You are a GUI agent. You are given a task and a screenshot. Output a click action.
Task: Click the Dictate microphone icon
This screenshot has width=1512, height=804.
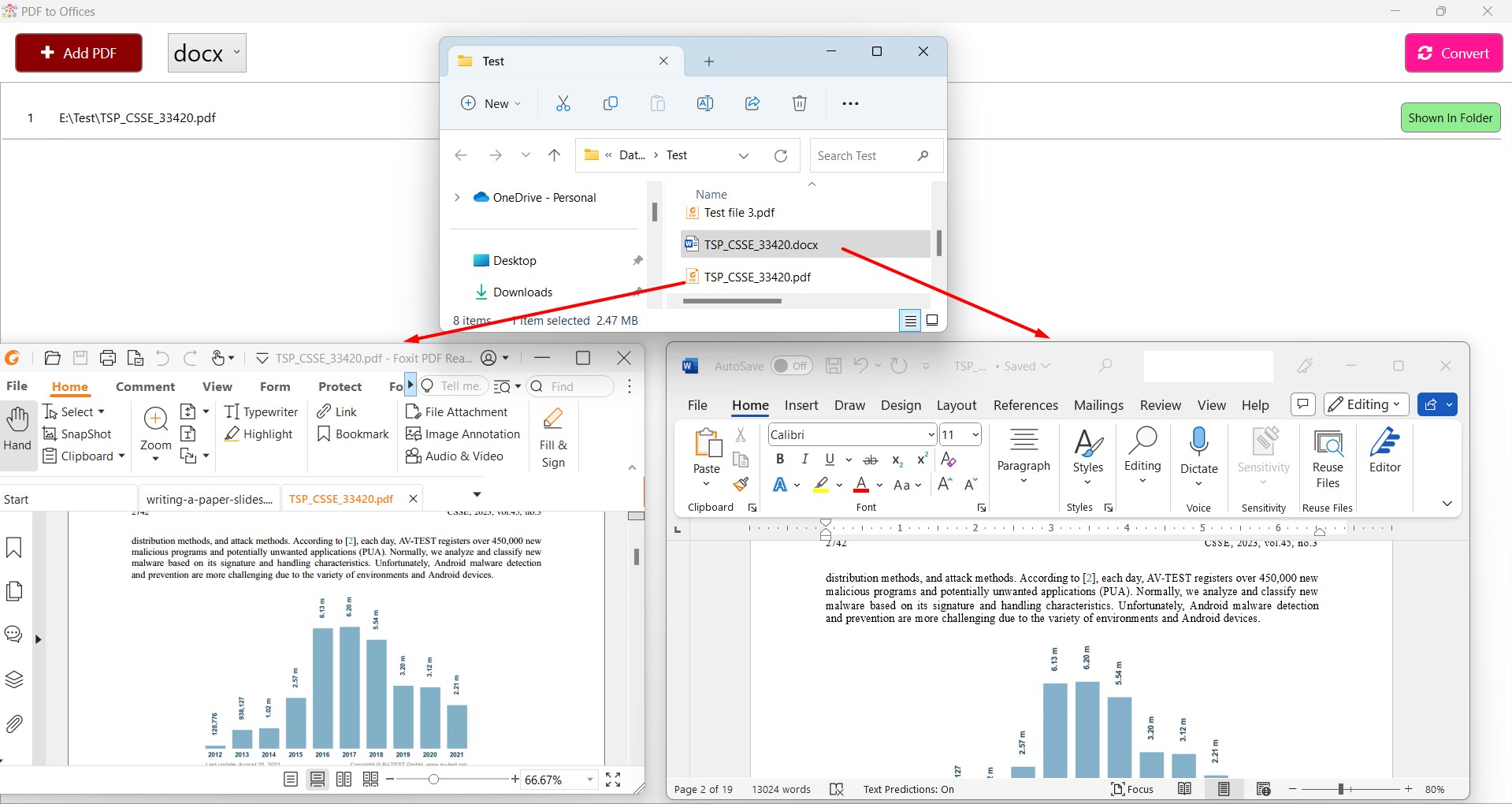point(1199,442)
